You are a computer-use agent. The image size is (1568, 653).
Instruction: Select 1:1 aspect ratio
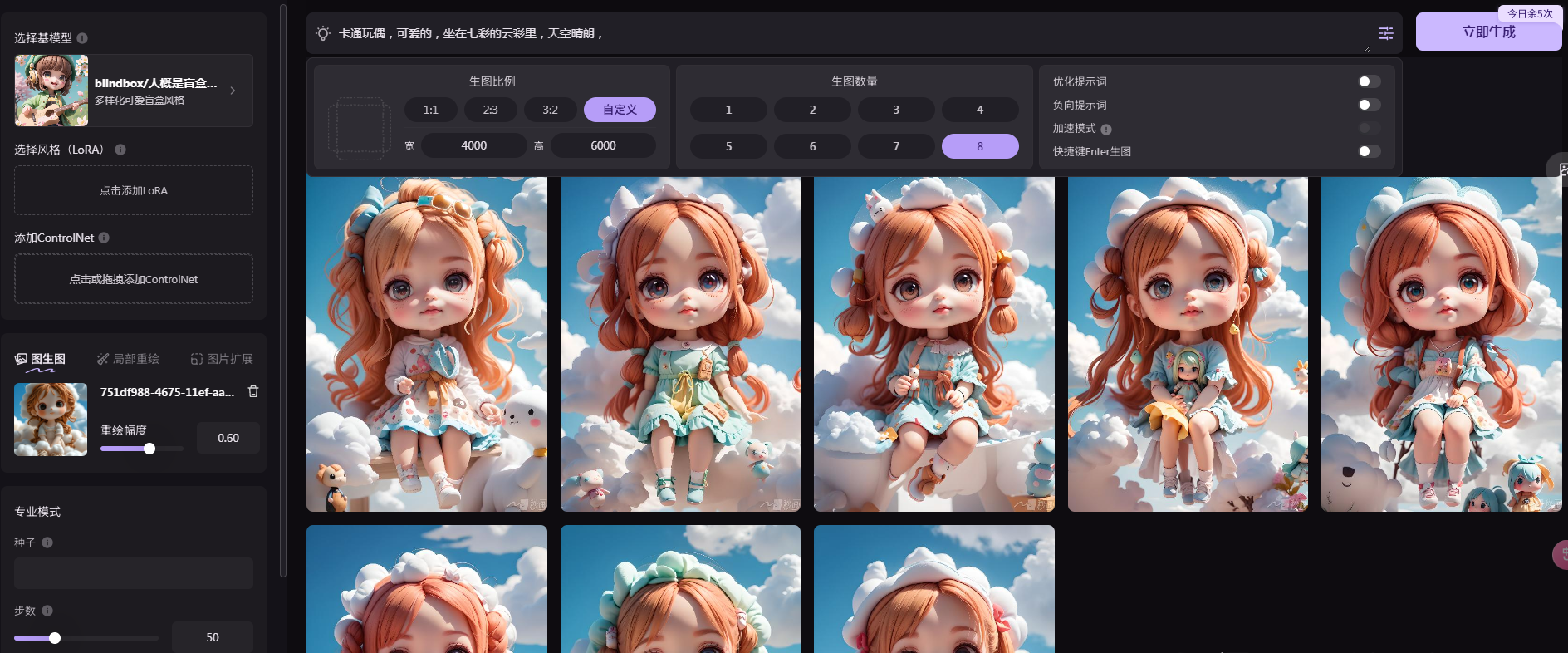coord(430,110)
